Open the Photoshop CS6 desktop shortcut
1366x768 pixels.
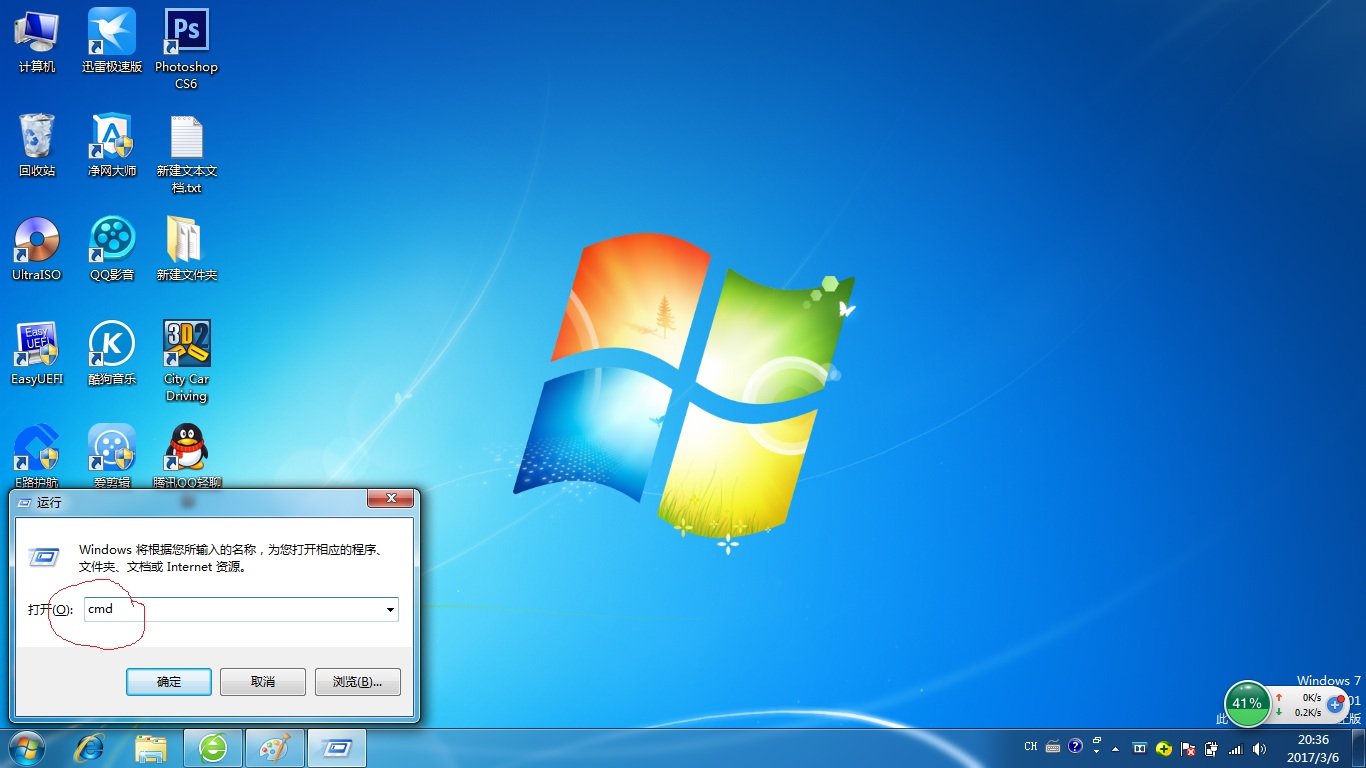(x=186, y=34)
